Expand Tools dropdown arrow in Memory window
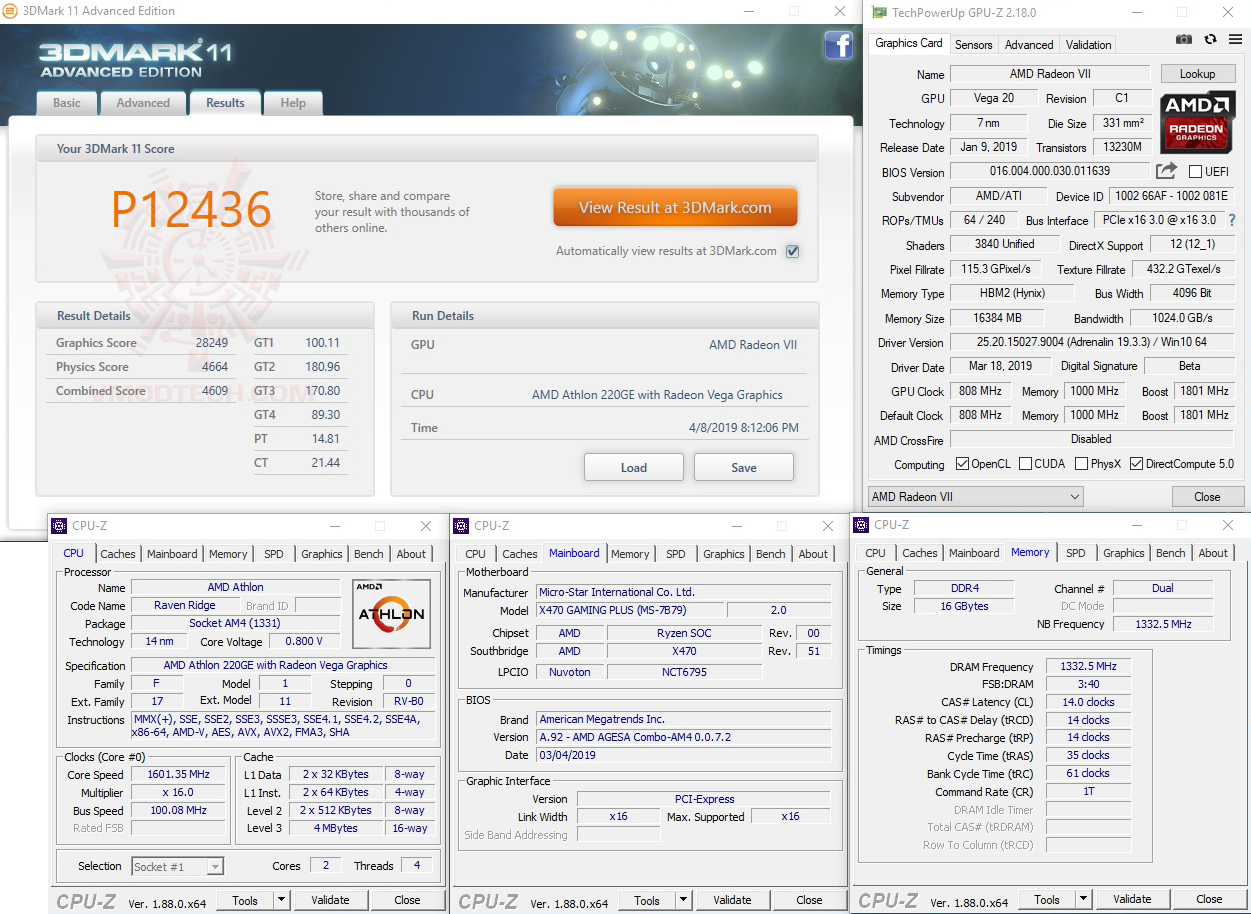Image resolution: width=1251 pixels, height=914 pixels. tap(1084, 899)
